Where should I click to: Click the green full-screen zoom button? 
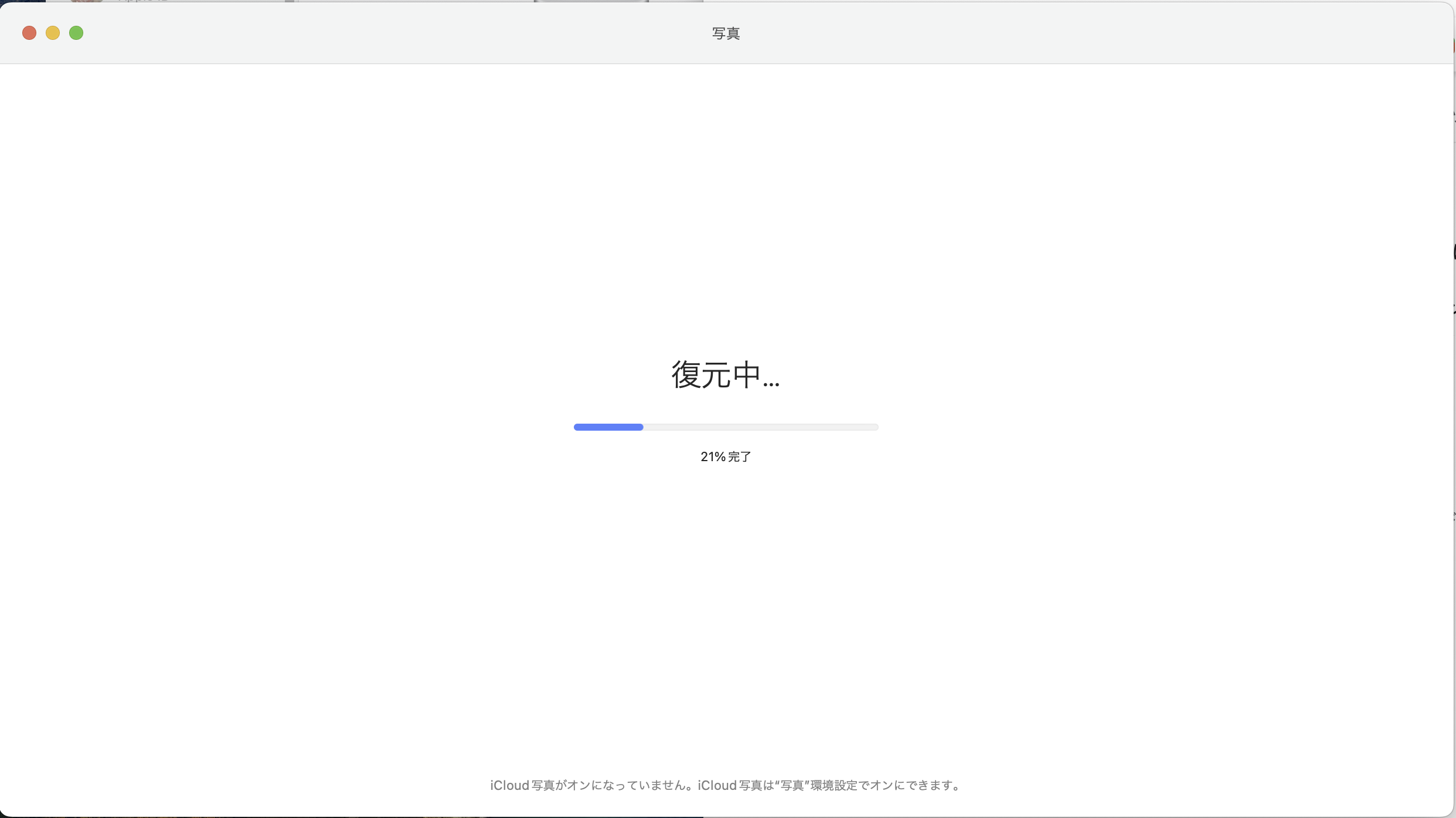pos(76,33)
